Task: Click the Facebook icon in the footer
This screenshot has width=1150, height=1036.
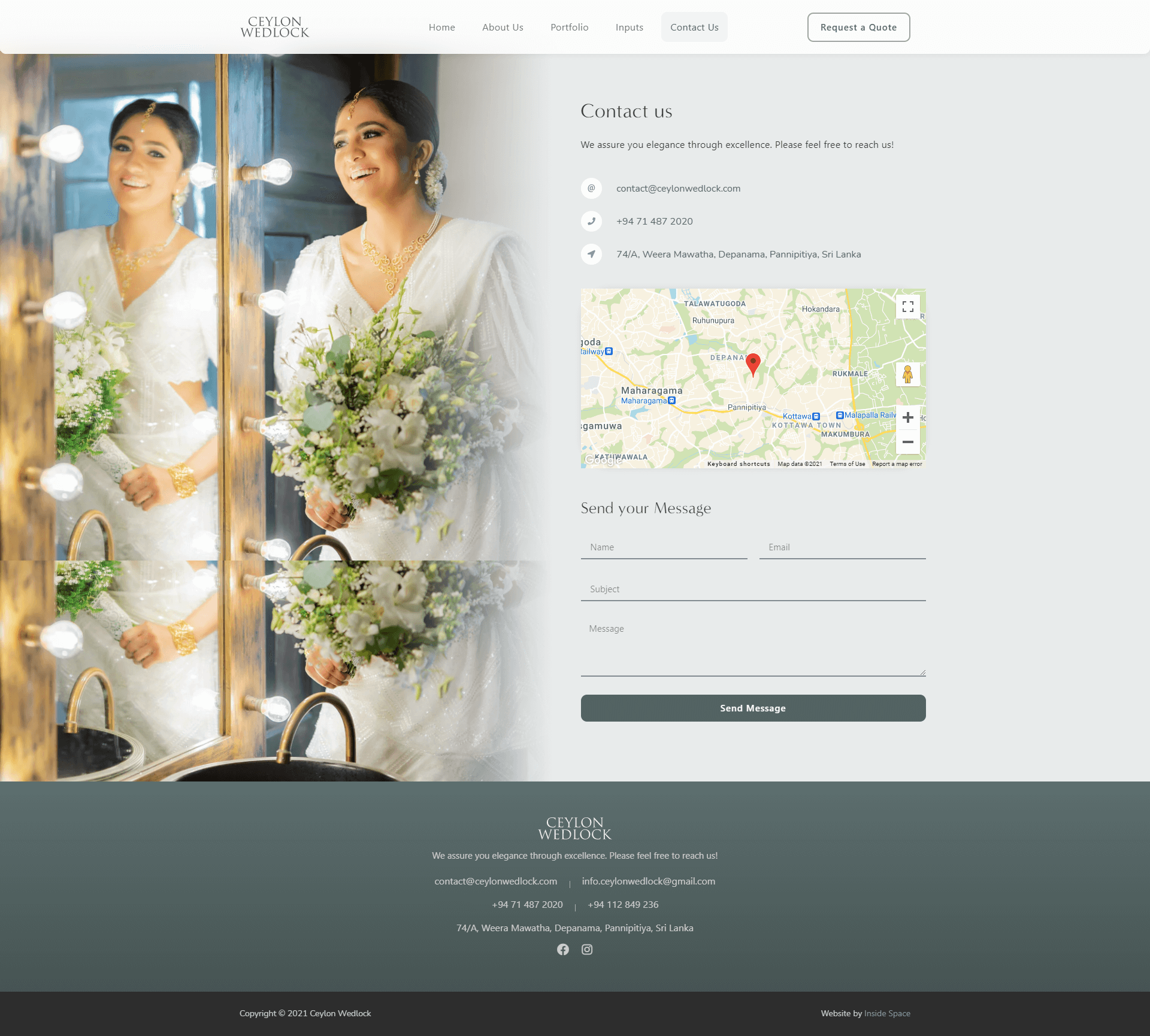Action: [x=563, y=948]
